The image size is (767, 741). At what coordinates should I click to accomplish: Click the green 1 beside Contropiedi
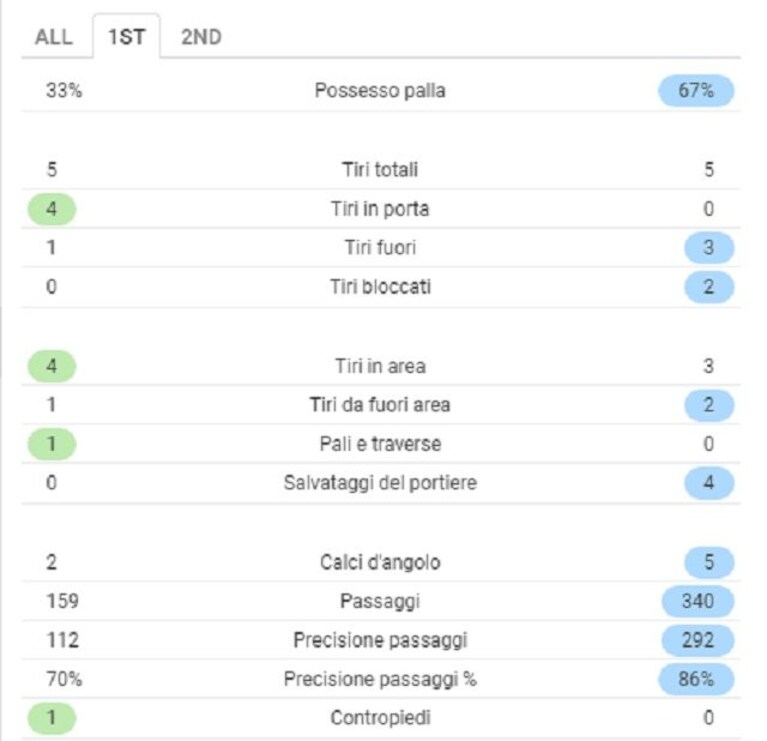tap(51, 718)
